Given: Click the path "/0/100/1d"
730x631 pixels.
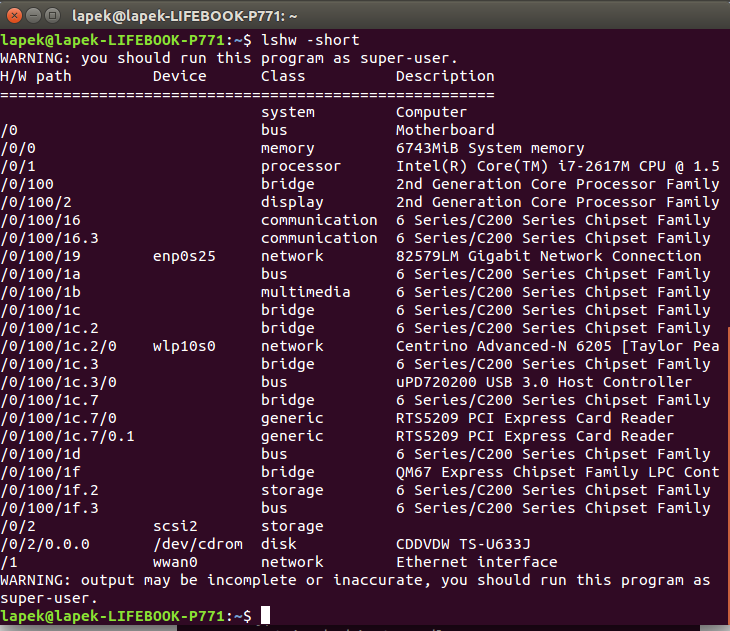Looking at the screenshot, I should point(41,454).
